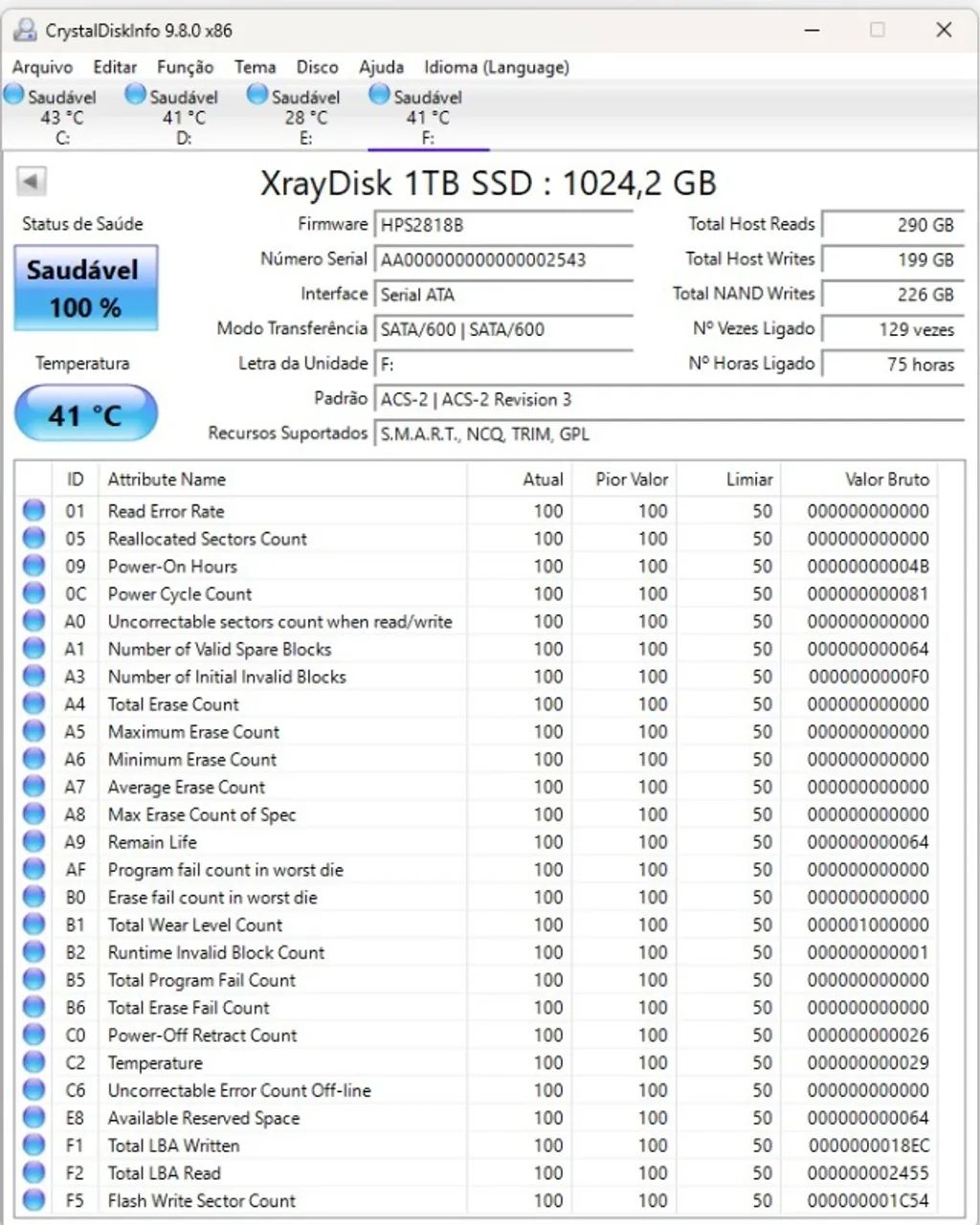Screen dimensions: 980x1225
Task: Open the Ajuda menu
Action: pos(381,67)
